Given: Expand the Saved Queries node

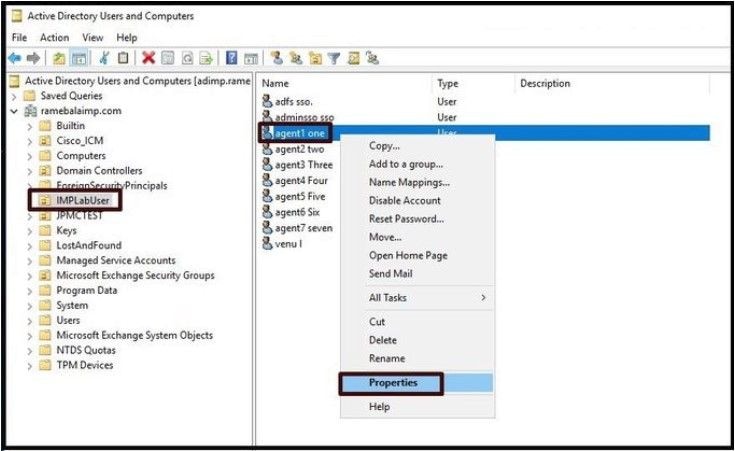Looking at the screenshot, I should click(14, 97).
